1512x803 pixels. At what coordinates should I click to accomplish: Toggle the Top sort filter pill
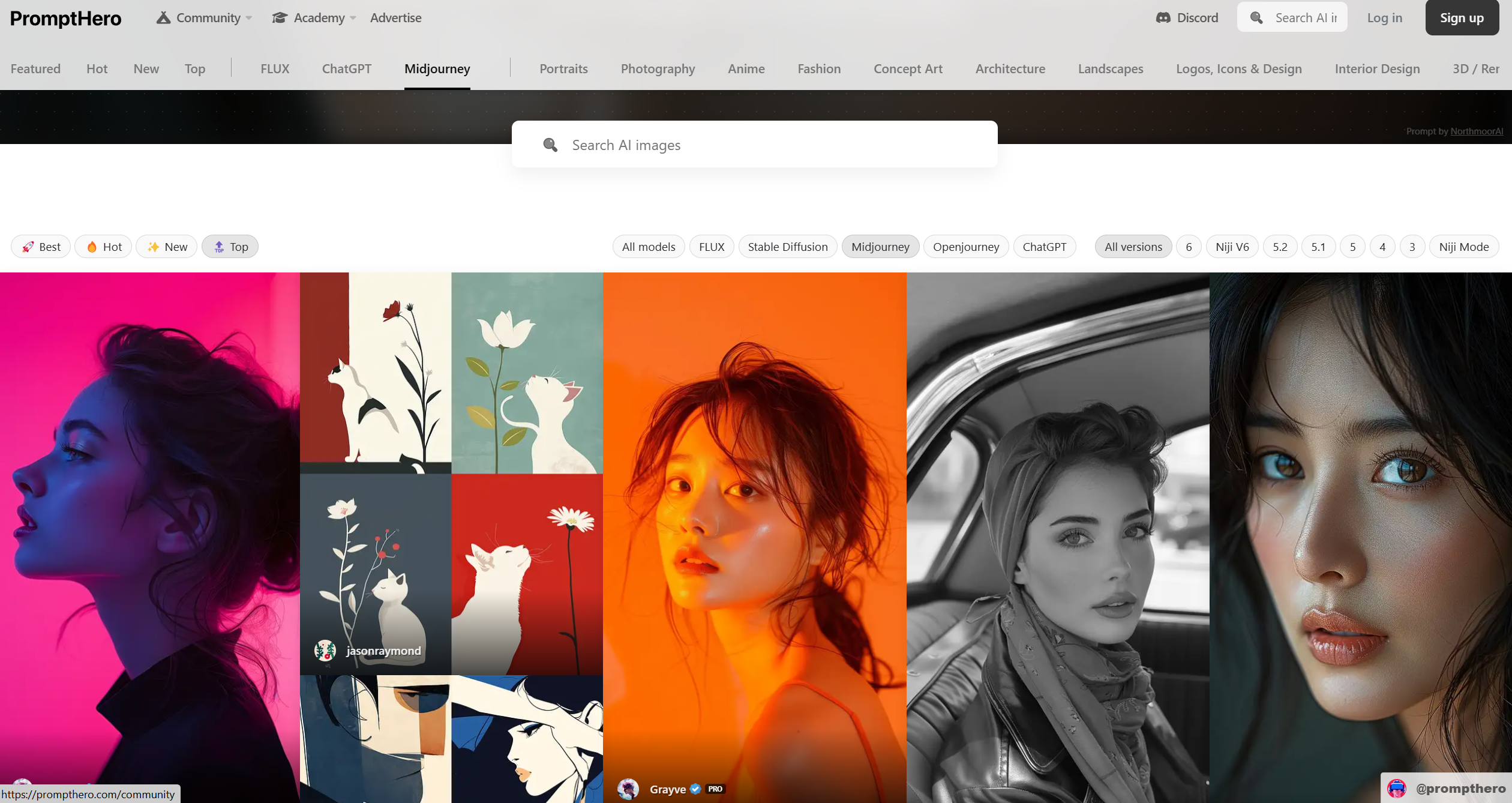pos(230,247)
